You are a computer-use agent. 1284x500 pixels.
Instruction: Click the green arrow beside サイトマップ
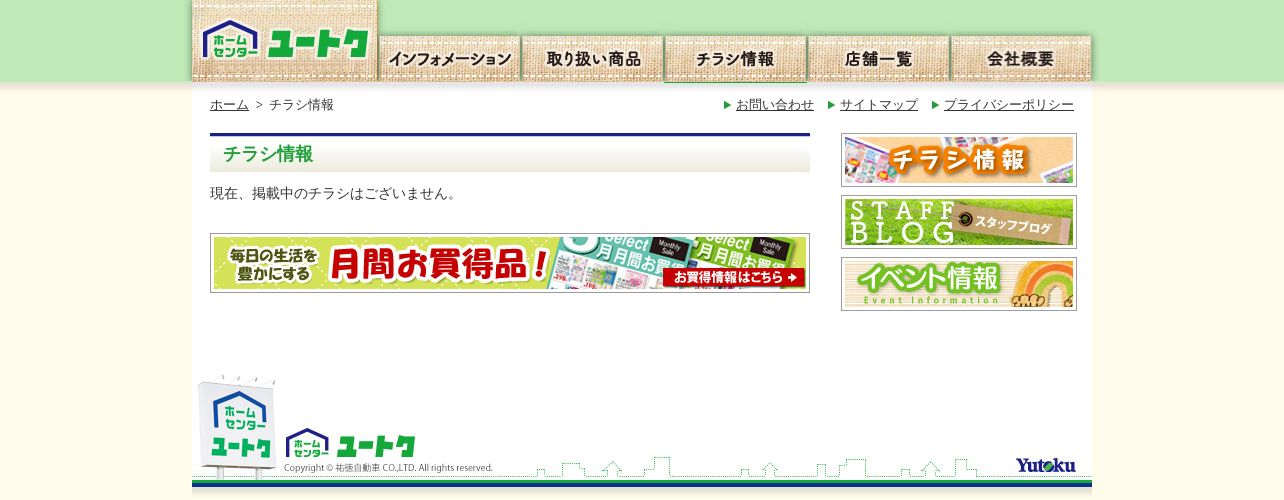(832, 105)
